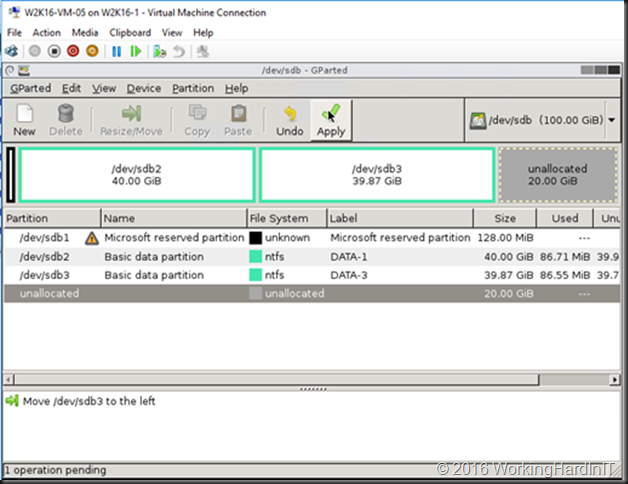The height and width of the screenshot is (484, 628).
Task: Click the black unknown file system swatch
Action: (256, 238)
